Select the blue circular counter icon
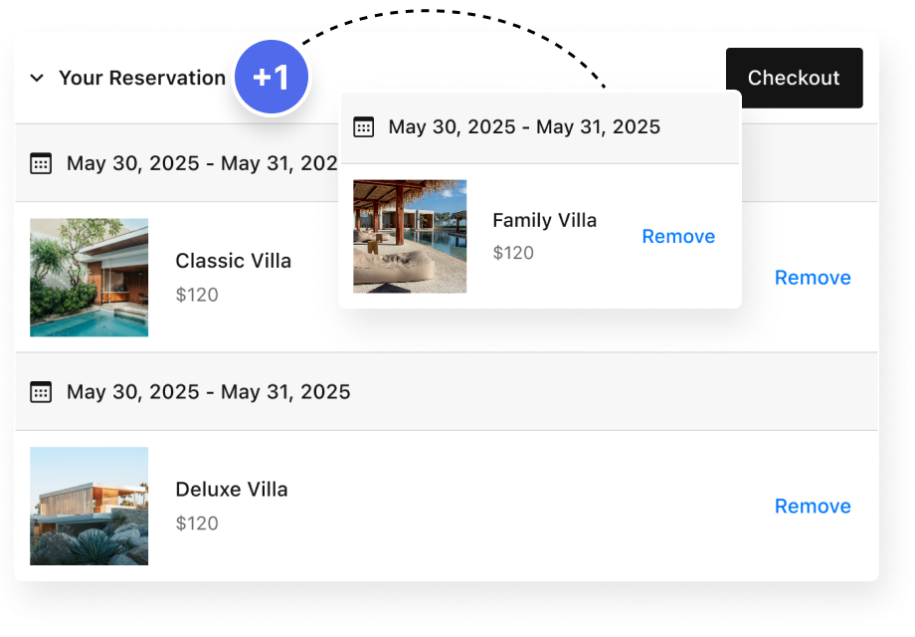 click(x=271, y=76)
